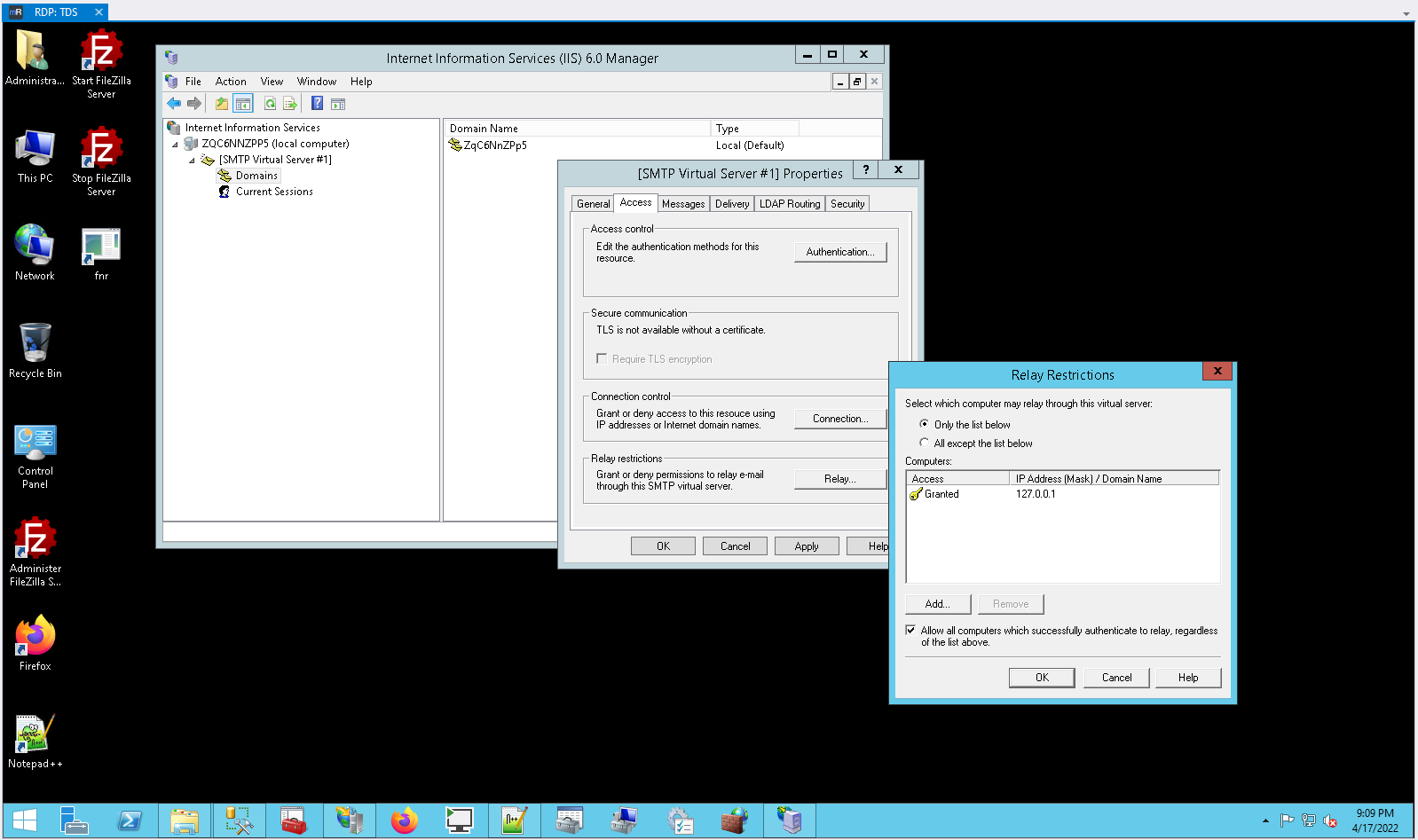Show hidden tray icons arrow
1418x840 pixels.
pos(1265,820)
